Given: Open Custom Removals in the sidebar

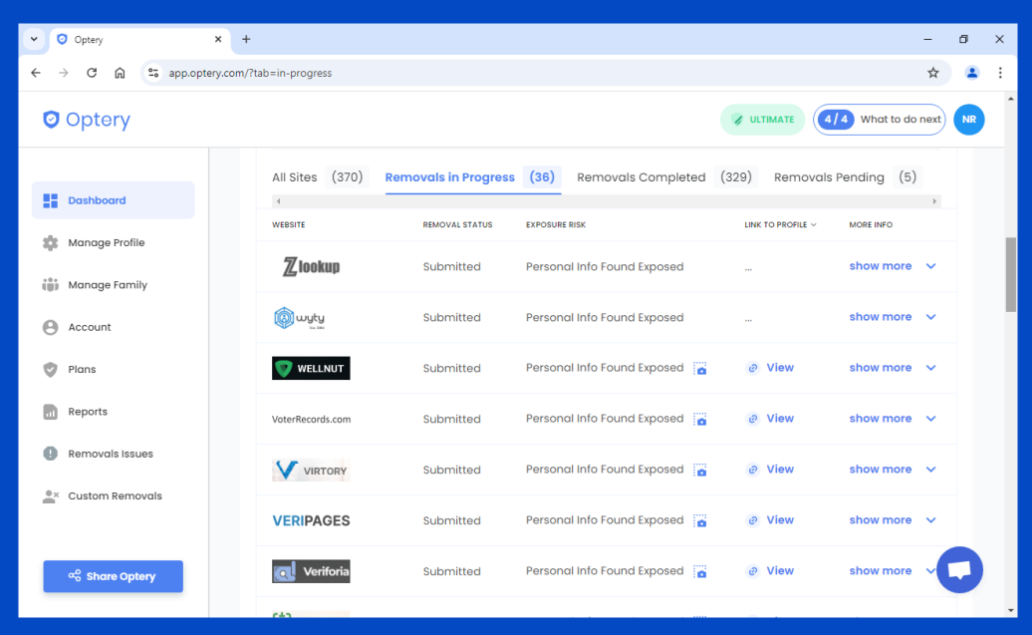Looking at the screenshot, I should (x=114, y=496).
